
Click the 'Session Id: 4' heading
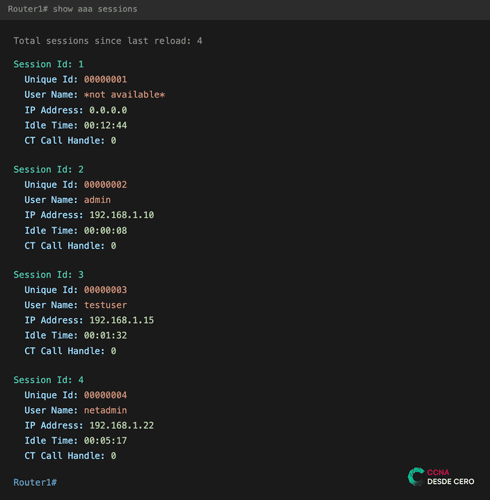click(48, 380)
